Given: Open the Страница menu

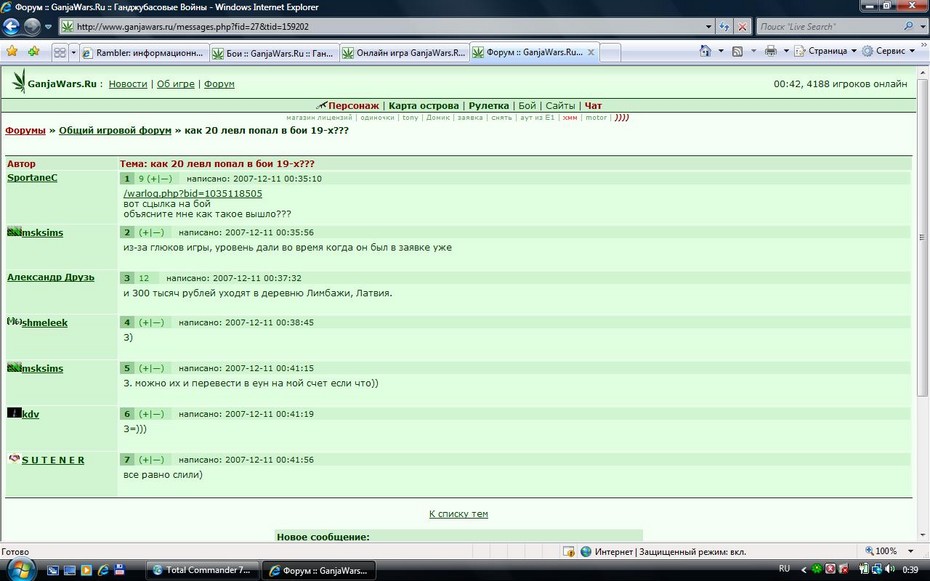Looking at the screenshot, I should coord(826,51).
